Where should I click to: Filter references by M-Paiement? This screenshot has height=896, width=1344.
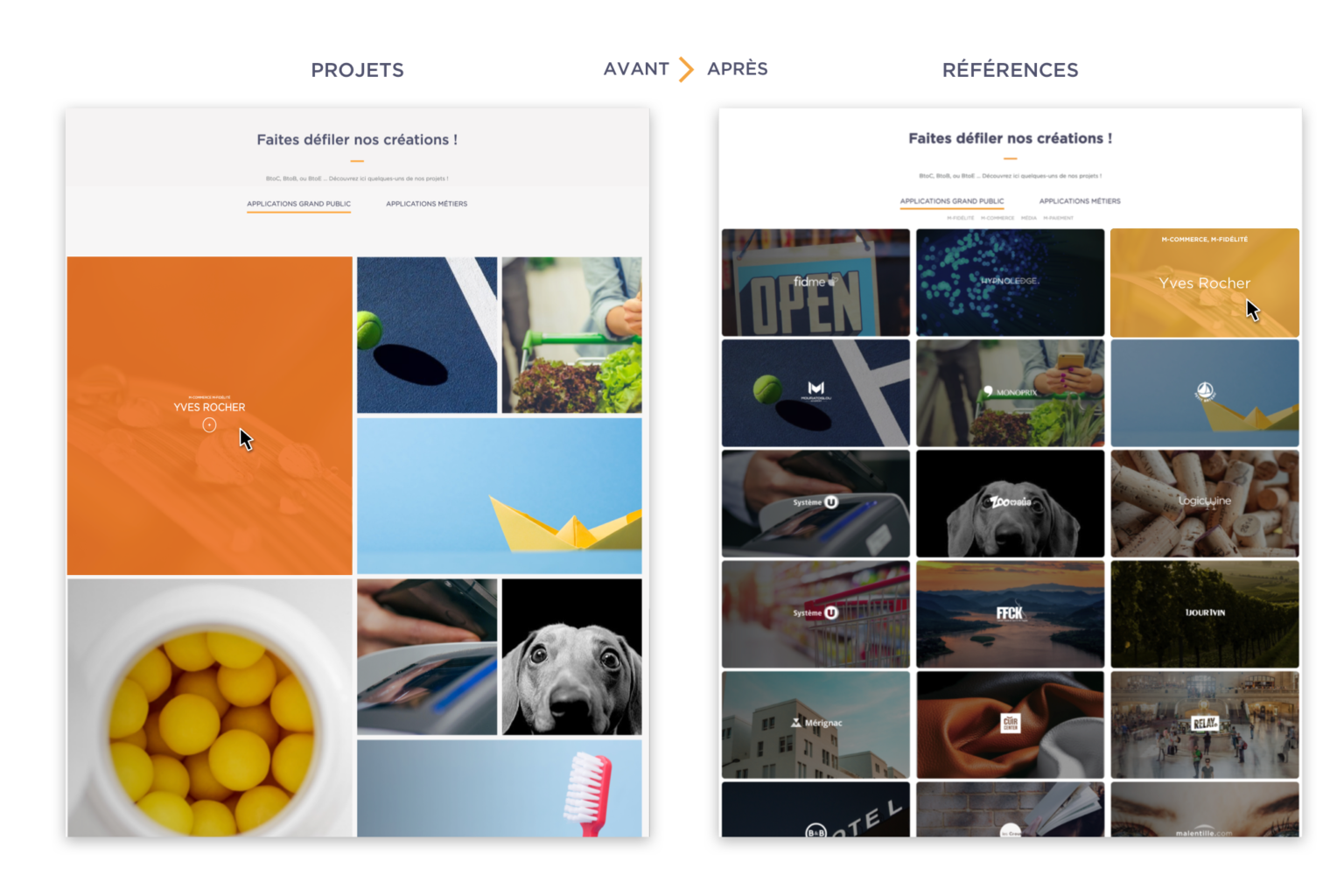click(1058, 218)
